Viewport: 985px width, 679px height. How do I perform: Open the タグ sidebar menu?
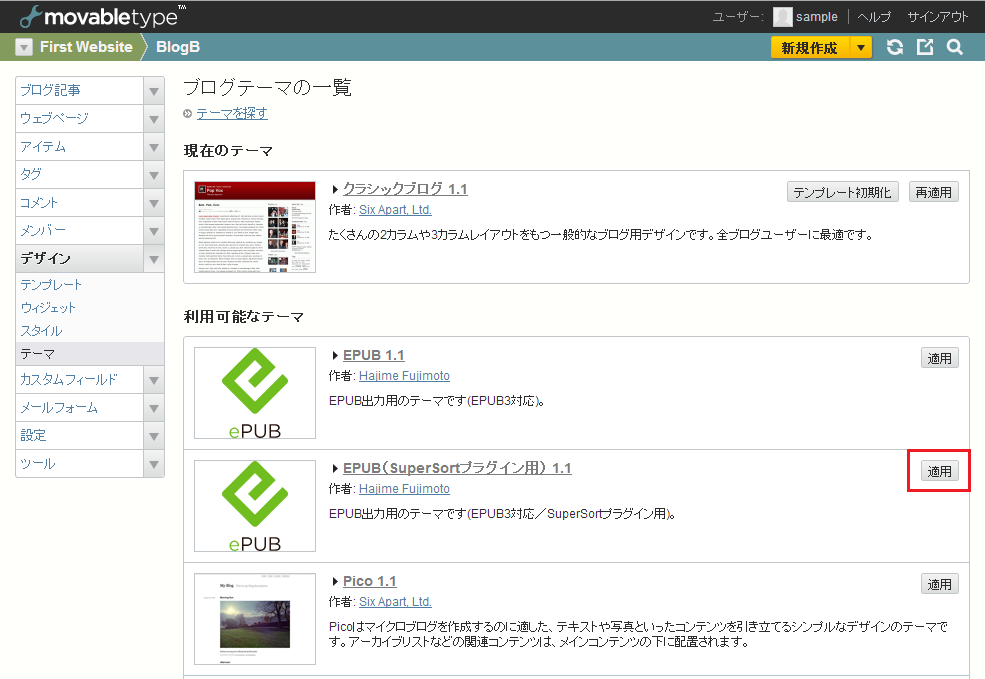click(x=80, y=174)
